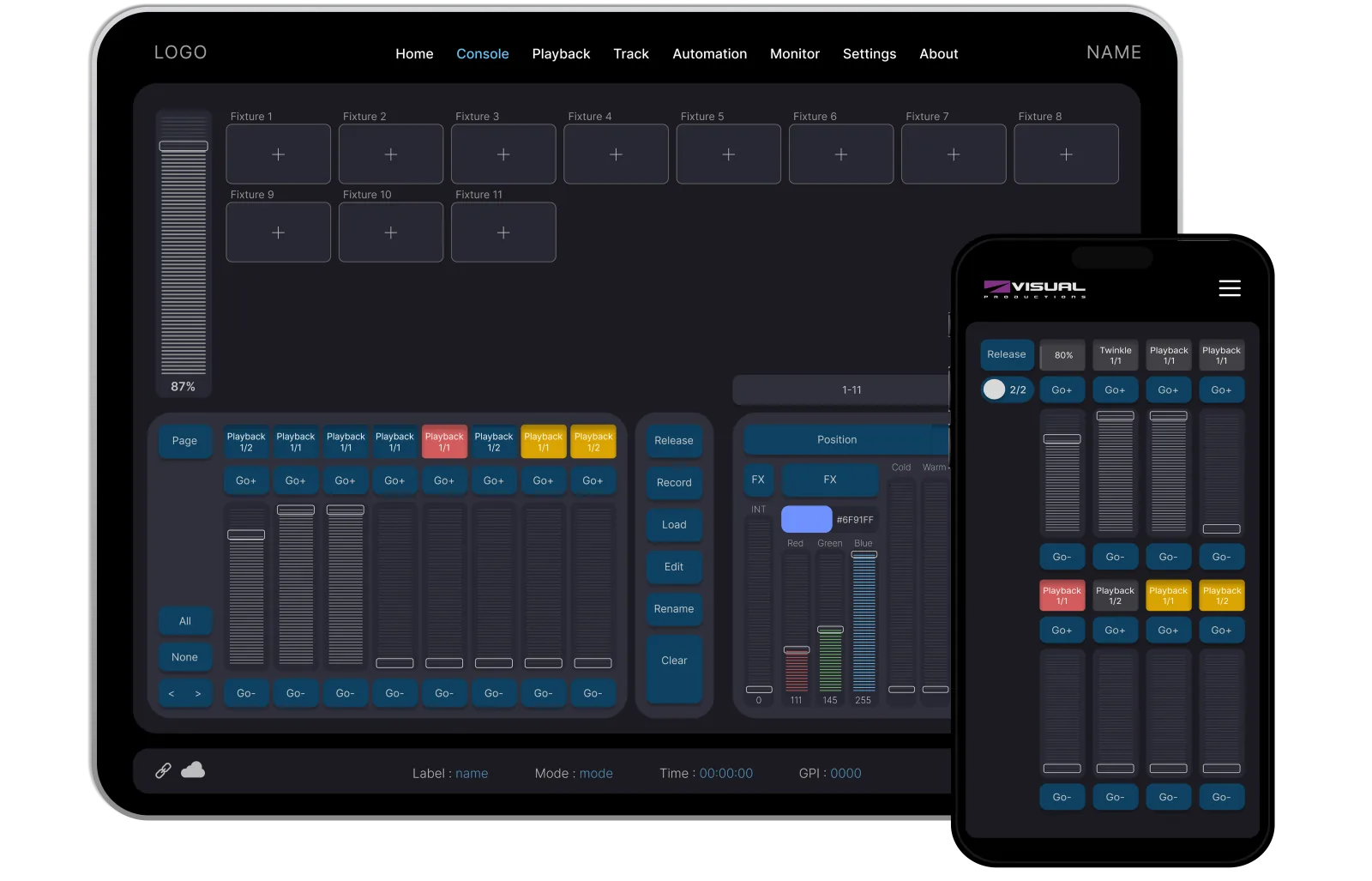The image size is (1372, 881).
Task: Open the Position attribute bar
Action: tap(846, 439)
